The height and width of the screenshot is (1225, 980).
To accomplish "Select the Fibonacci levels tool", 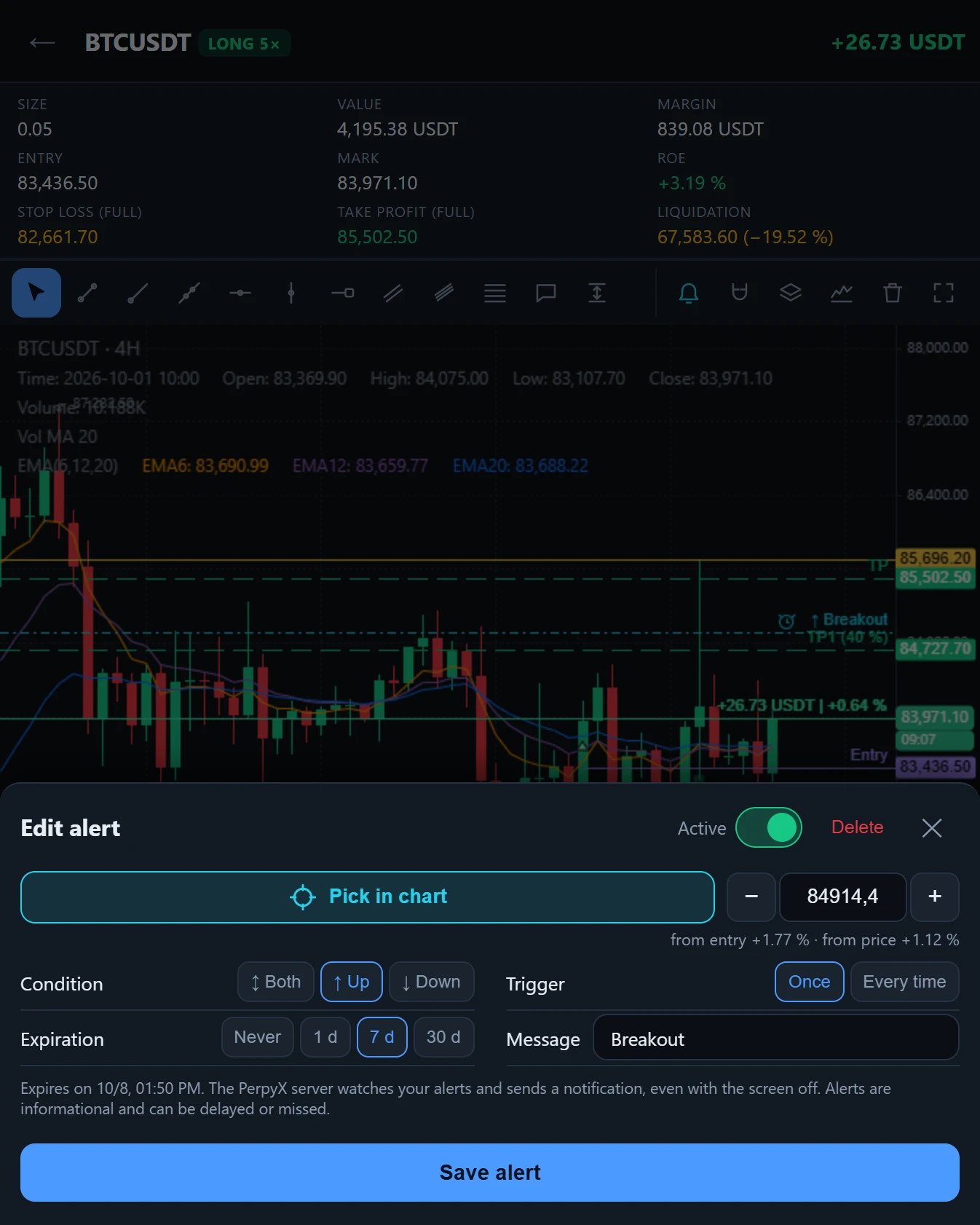I will (x=495, y=293).
